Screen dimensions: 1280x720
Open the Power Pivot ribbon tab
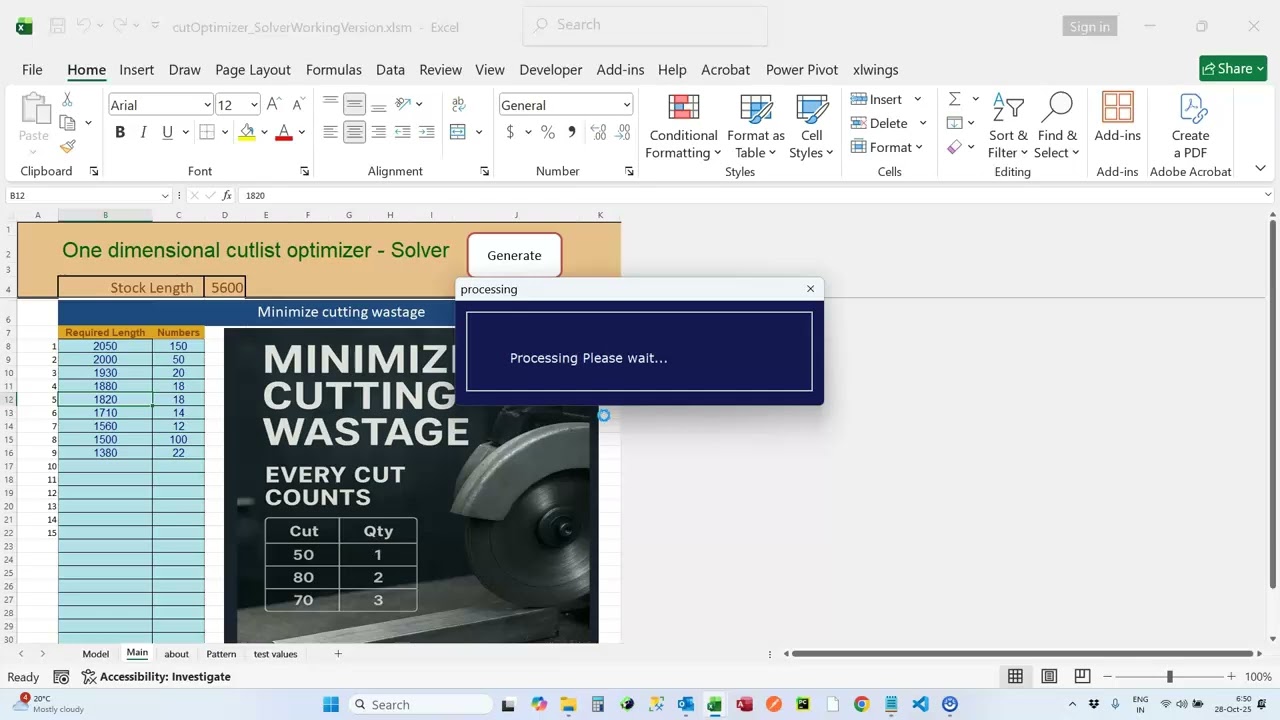coord(802,70)
